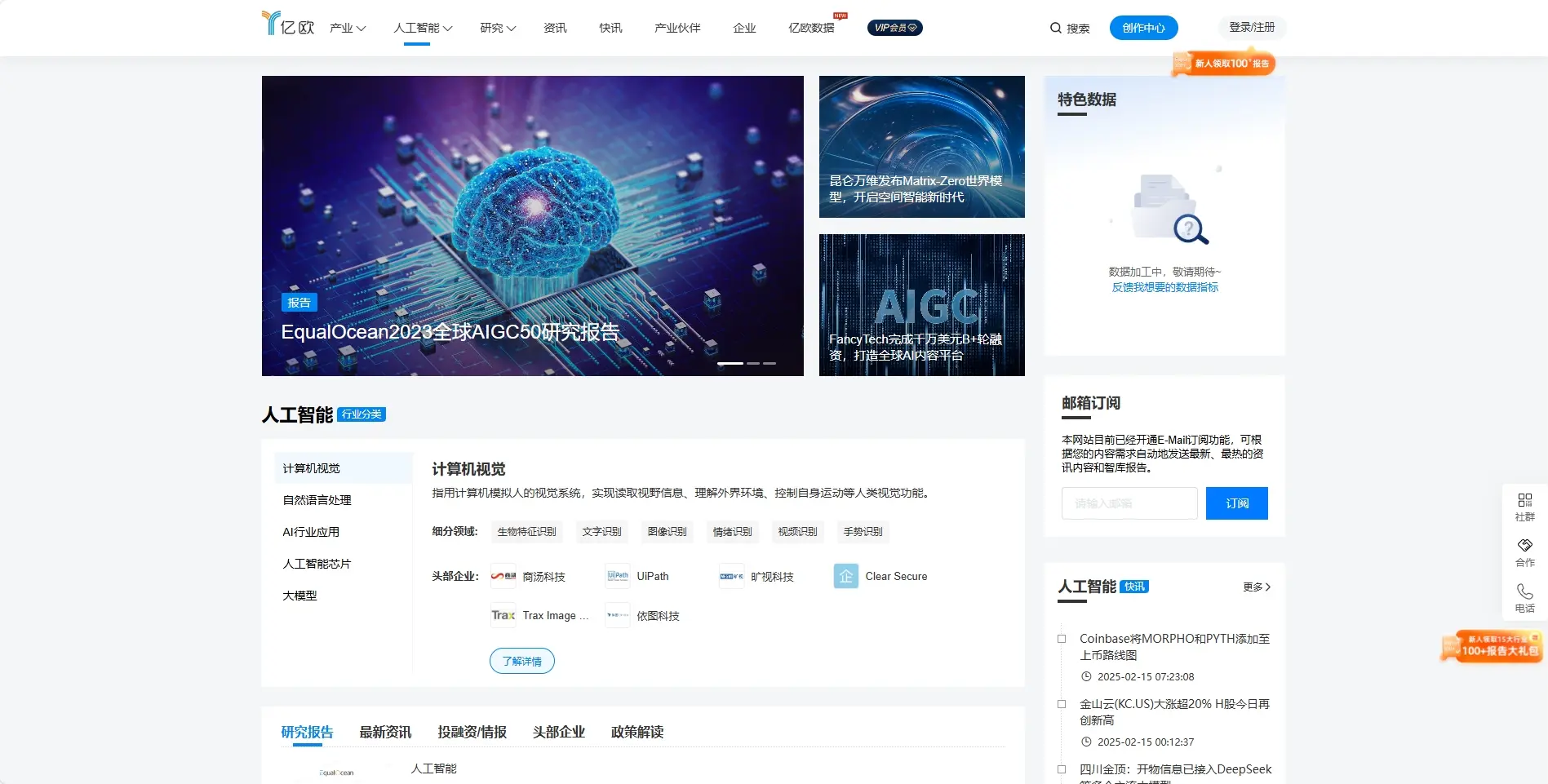Select 计算机视觉 in category list

(344, 468)
